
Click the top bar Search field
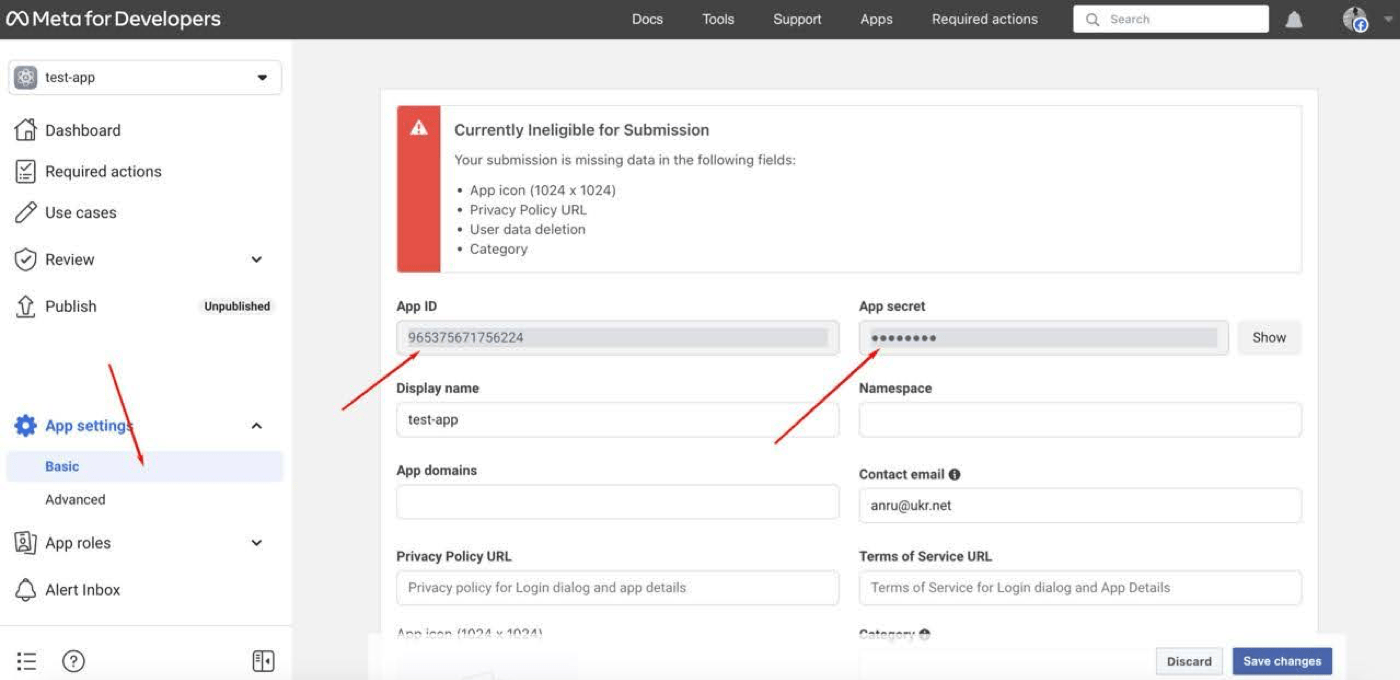click(1171, 19)
